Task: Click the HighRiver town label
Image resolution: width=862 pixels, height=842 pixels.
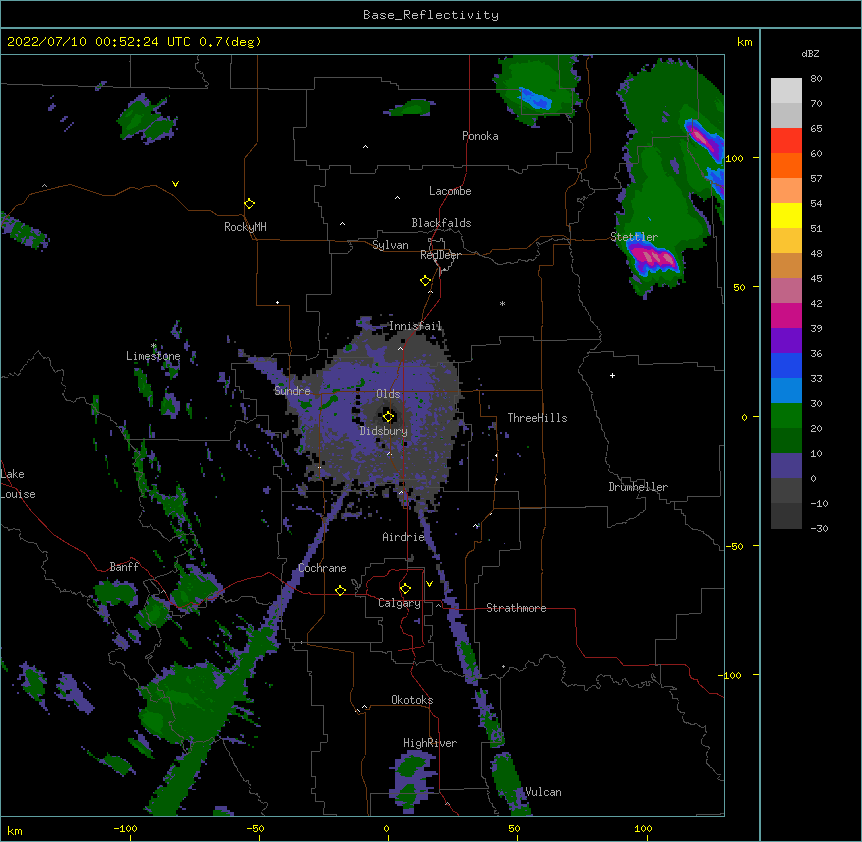Action: pos(430,743)
